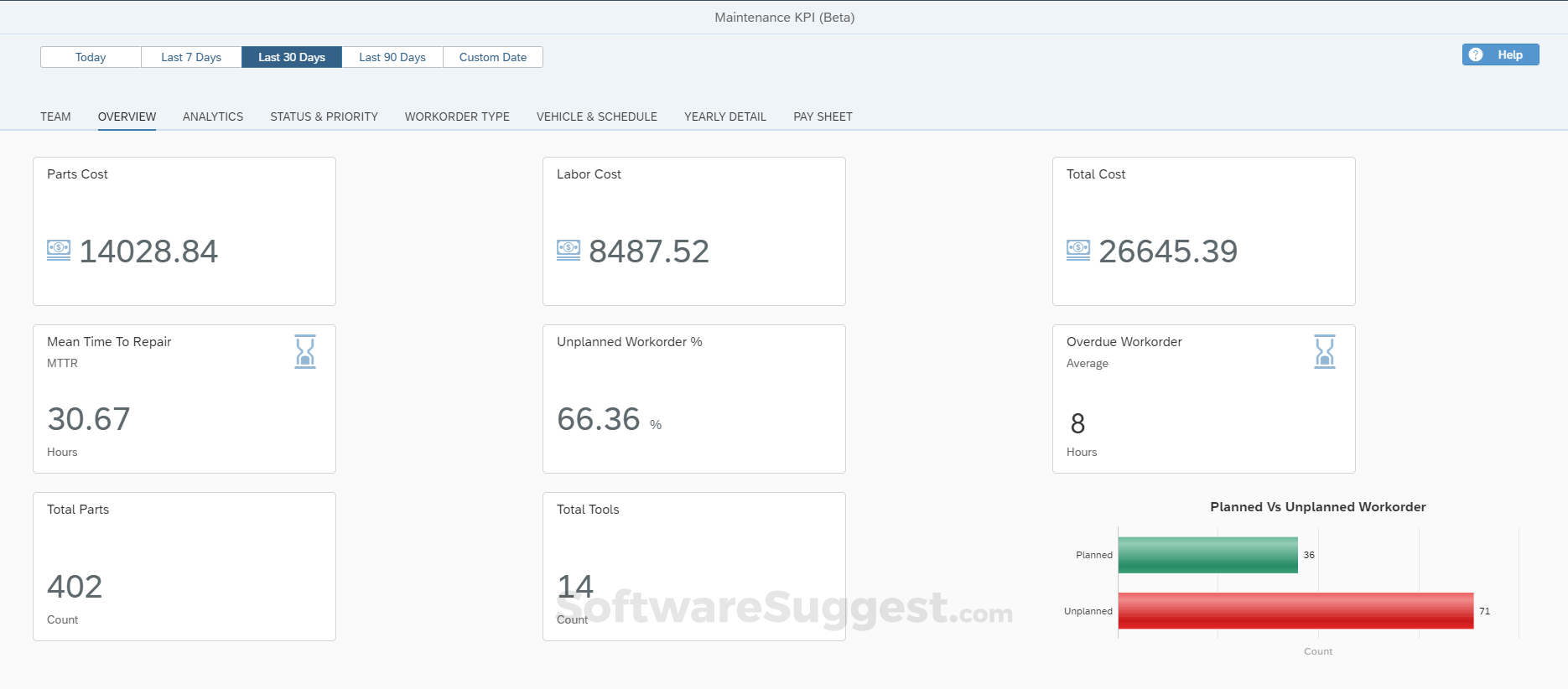Switch to the ANALYTICS tab
Screen dimensions: 1568x689
click(x=213, y=117)
